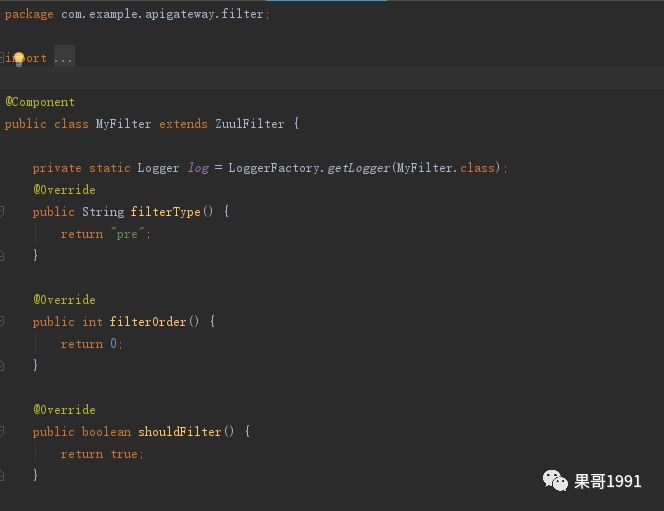Click the shouldFilter method name
Viewport: 664px width, 511px height.
point(180,432)
